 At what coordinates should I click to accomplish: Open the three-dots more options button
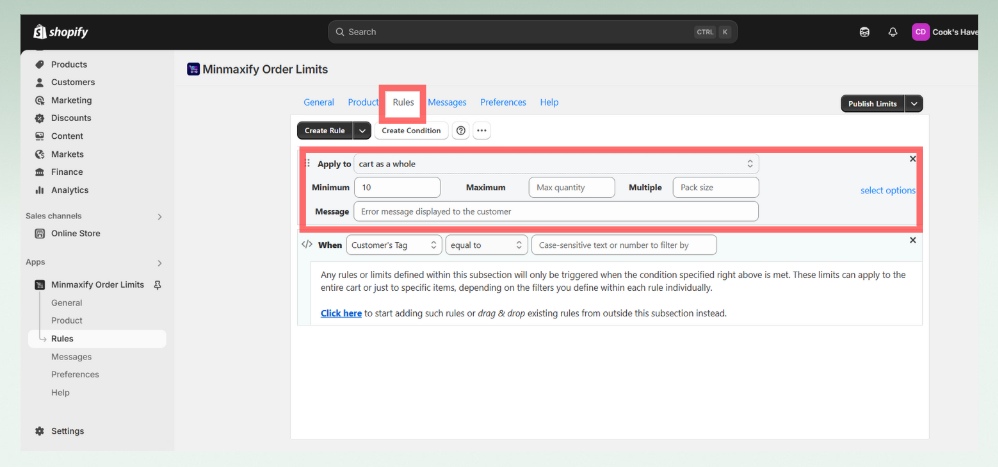coord(482,130)
